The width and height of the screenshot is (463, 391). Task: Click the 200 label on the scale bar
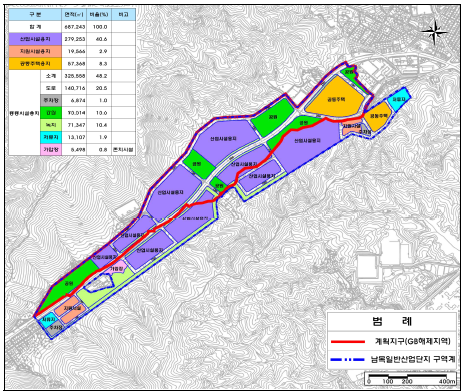click(407, 382)
